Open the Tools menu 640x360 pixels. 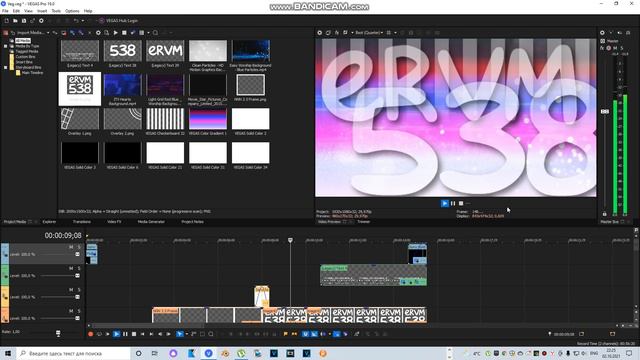(56, 11)
